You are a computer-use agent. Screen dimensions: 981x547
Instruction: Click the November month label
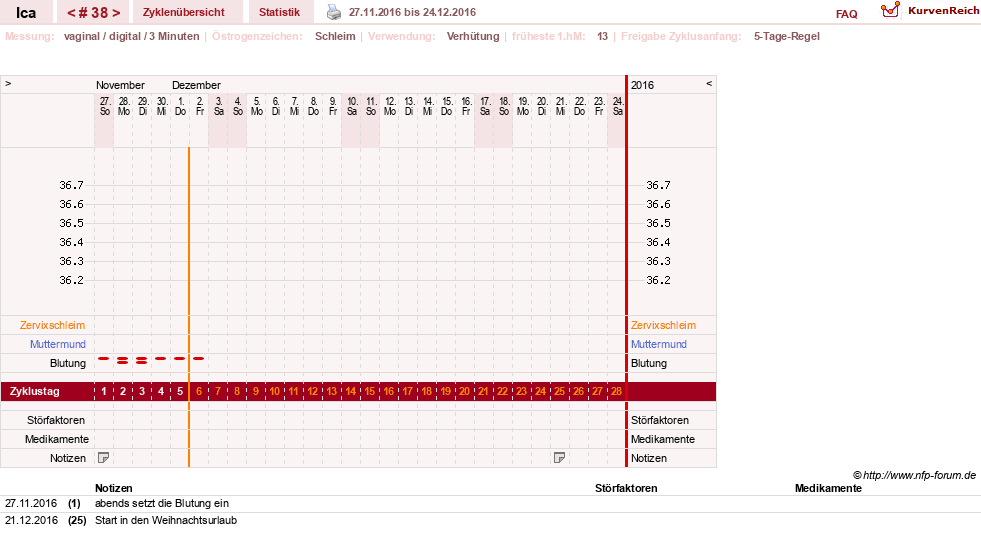(x=120, y=85)
